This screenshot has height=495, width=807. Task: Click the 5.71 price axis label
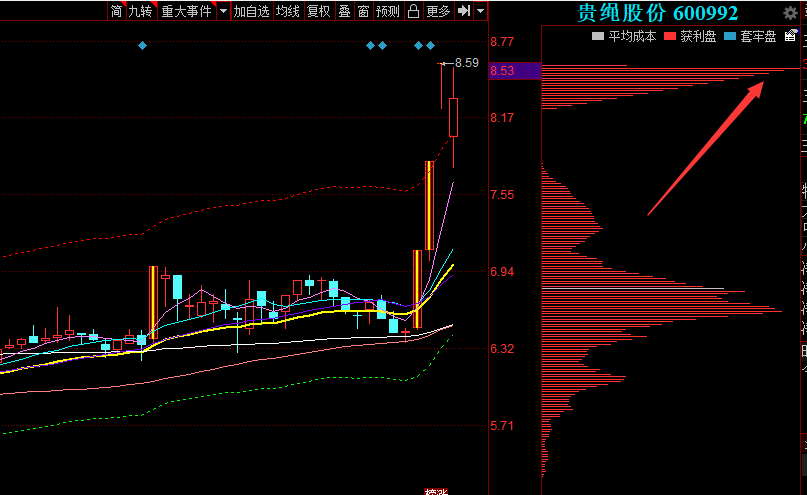(502, 426)
